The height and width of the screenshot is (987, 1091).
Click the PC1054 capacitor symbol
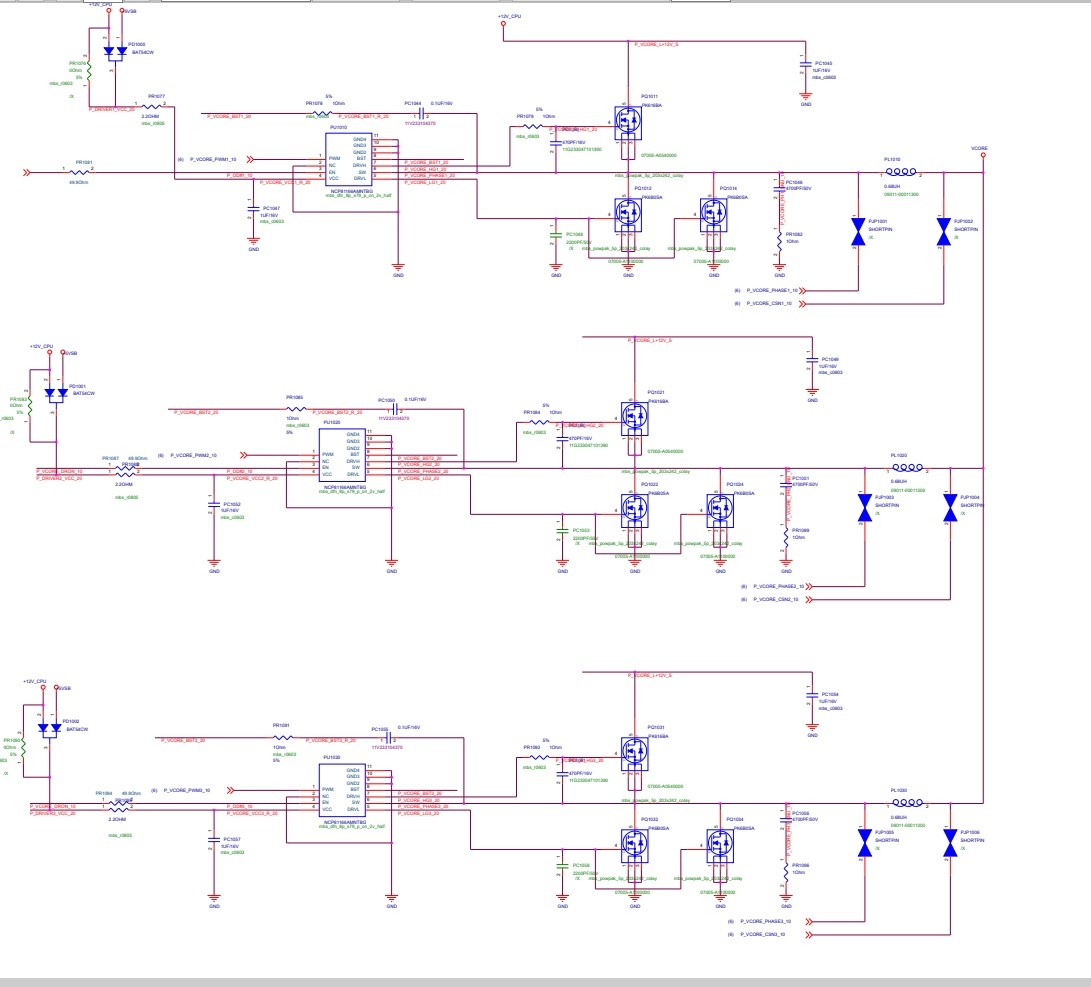[x=812, y=698]
